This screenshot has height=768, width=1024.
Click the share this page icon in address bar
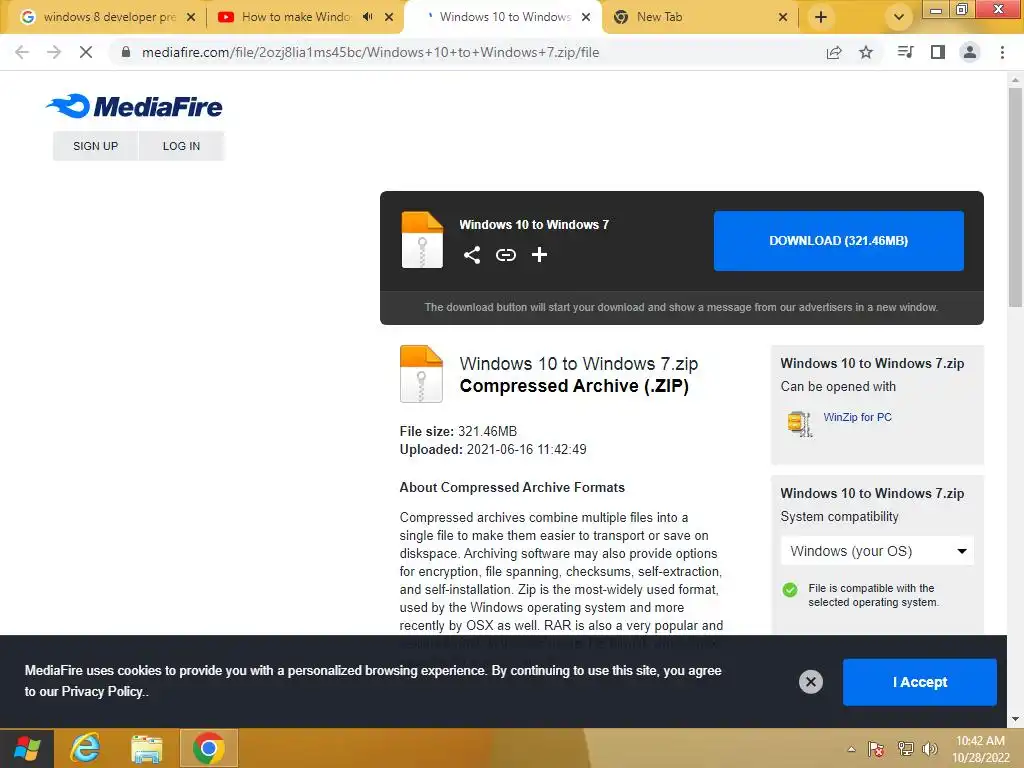pos(834,52)
